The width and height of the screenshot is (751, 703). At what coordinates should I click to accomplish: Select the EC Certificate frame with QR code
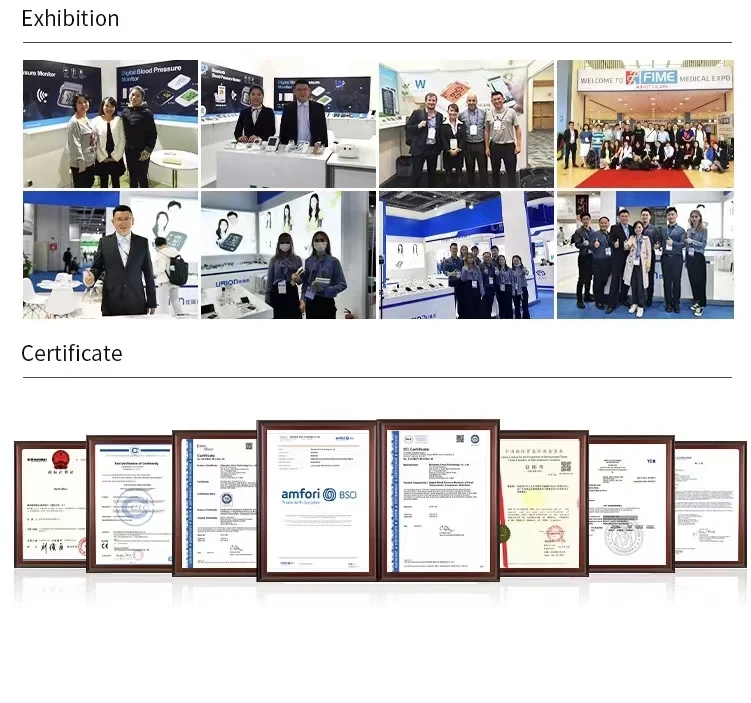(x=439, y=500)
